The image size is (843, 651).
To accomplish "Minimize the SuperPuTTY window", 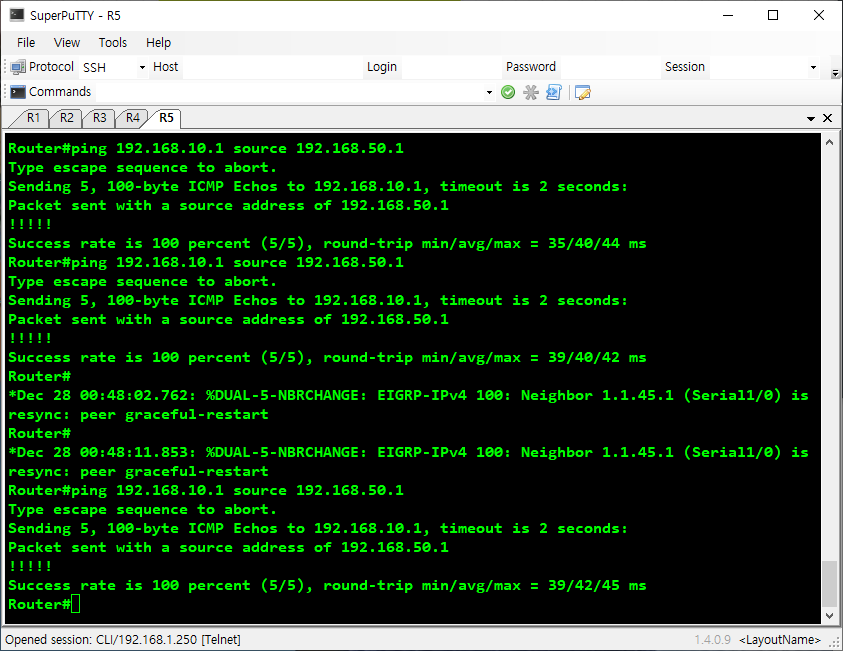I will coord(728,15).
